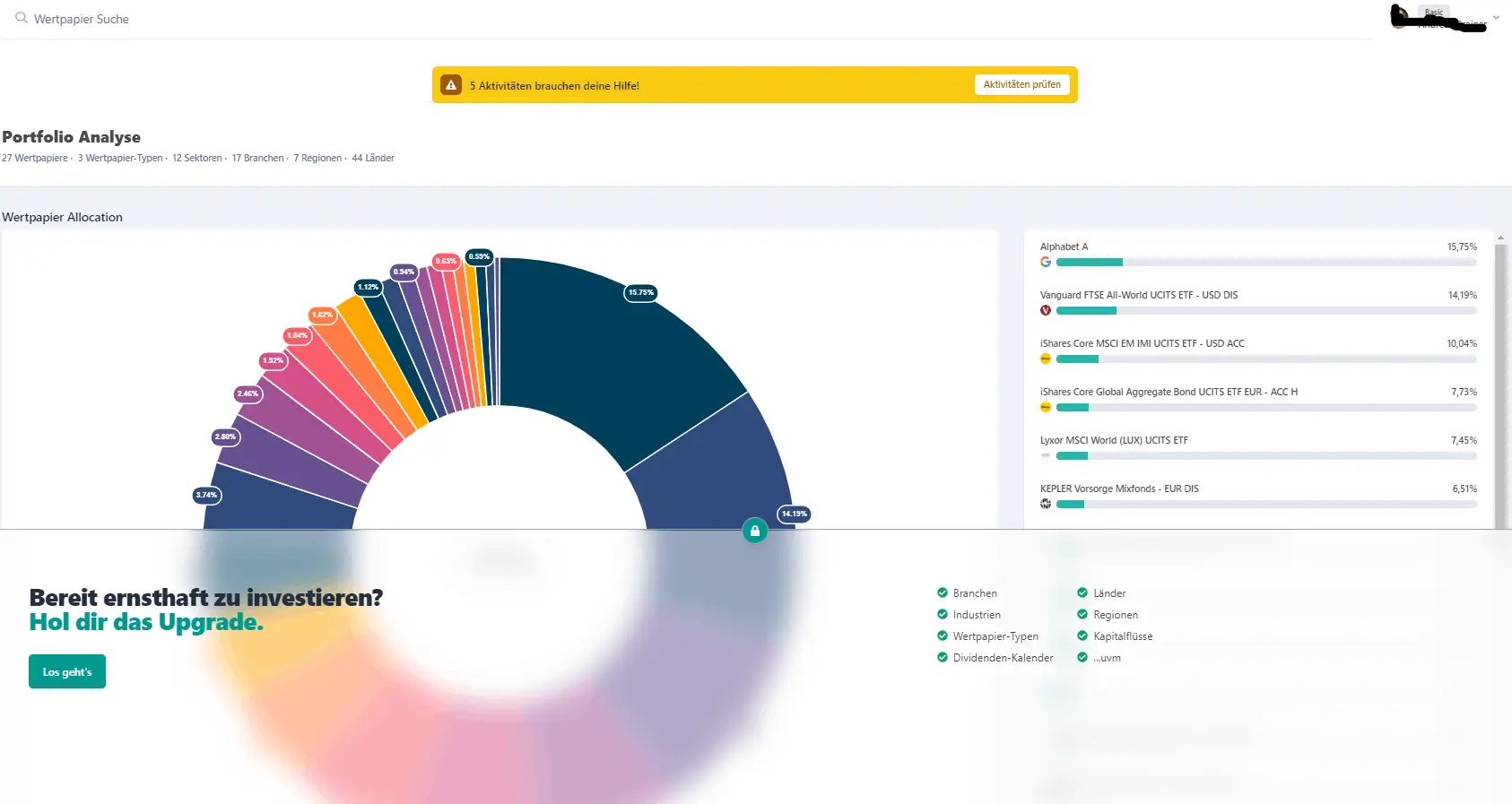The height and width of the screenshot is (804, 1512).
Task: Click the 2.46% chart segment label
Action: click(x=248, y=393)
